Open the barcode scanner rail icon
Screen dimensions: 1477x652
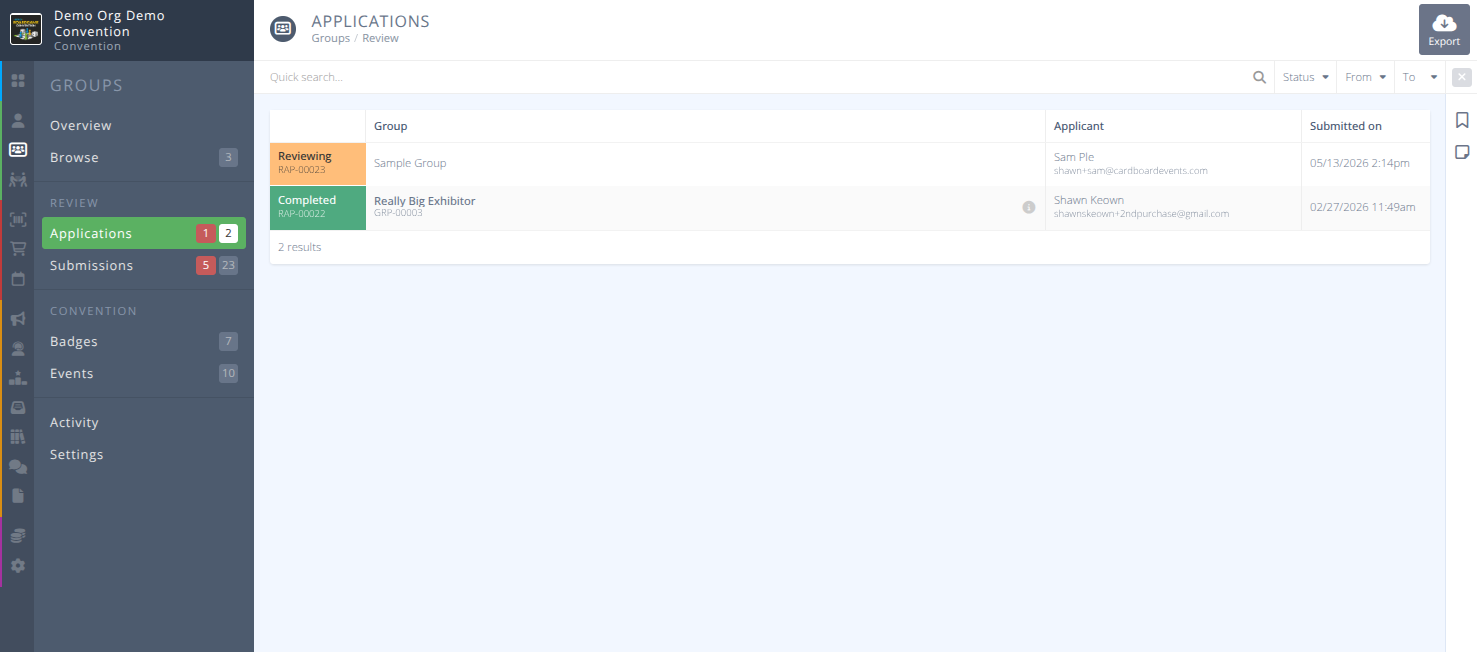17,219
